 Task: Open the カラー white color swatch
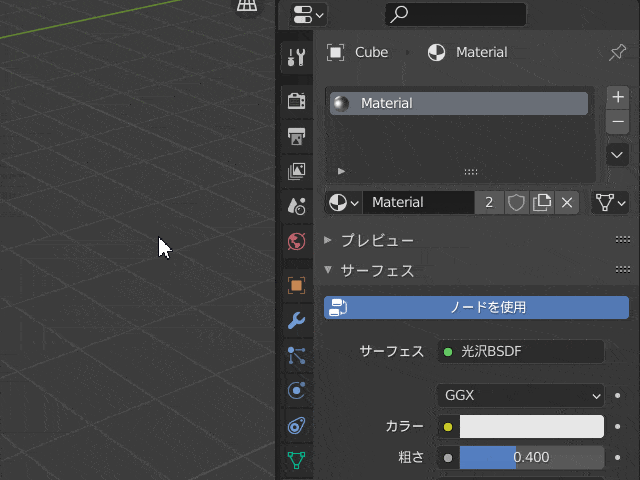532,427
